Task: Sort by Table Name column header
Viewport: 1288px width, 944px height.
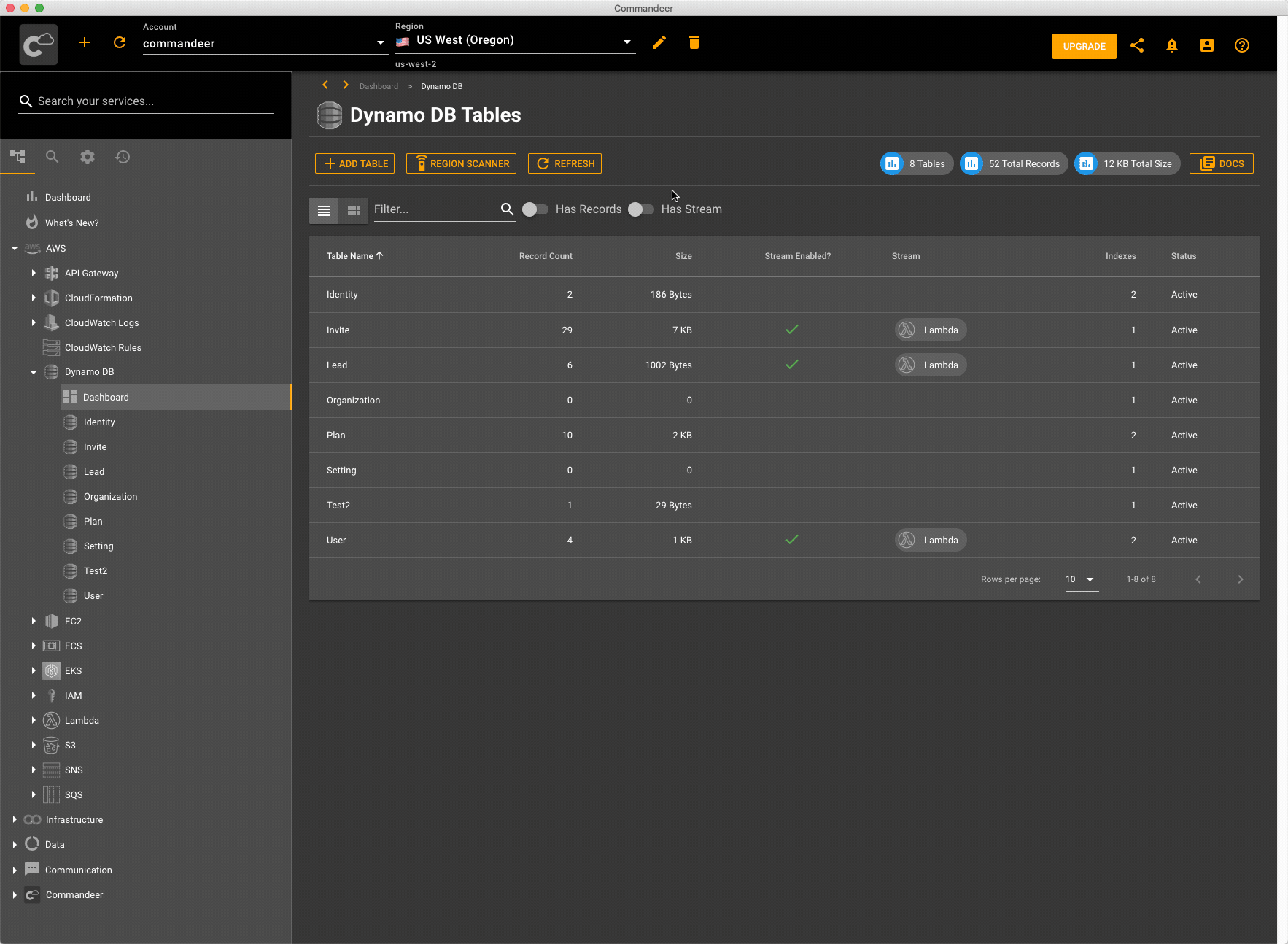Action: click(x=354, y=256)
